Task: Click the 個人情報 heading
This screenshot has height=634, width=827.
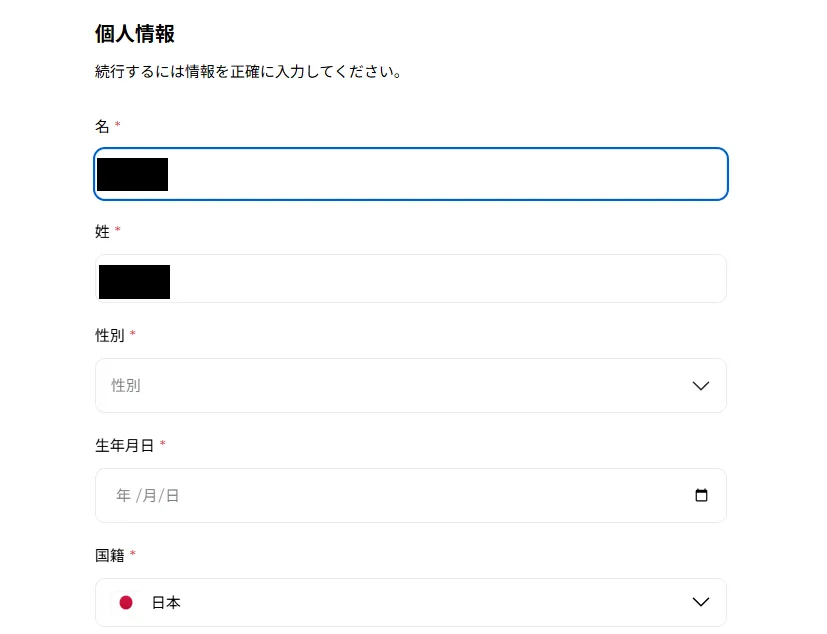Action: tap(133, 33)
